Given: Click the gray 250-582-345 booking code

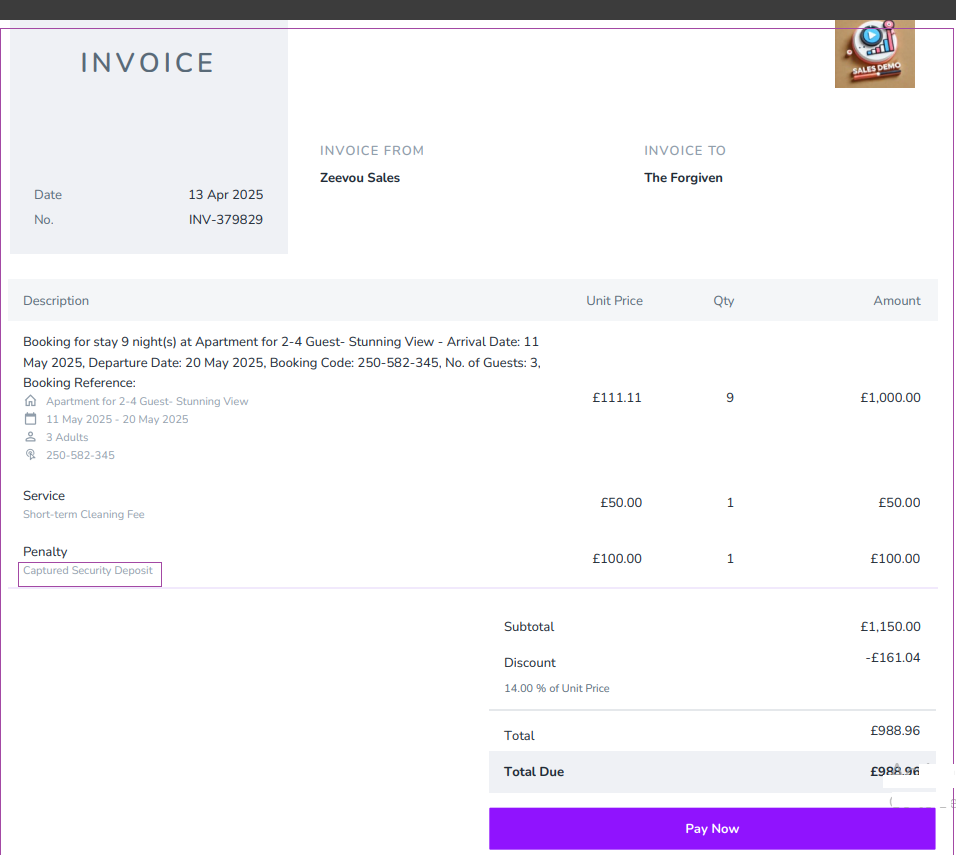Looking at the screenshot, I should [x=80, y=455].
